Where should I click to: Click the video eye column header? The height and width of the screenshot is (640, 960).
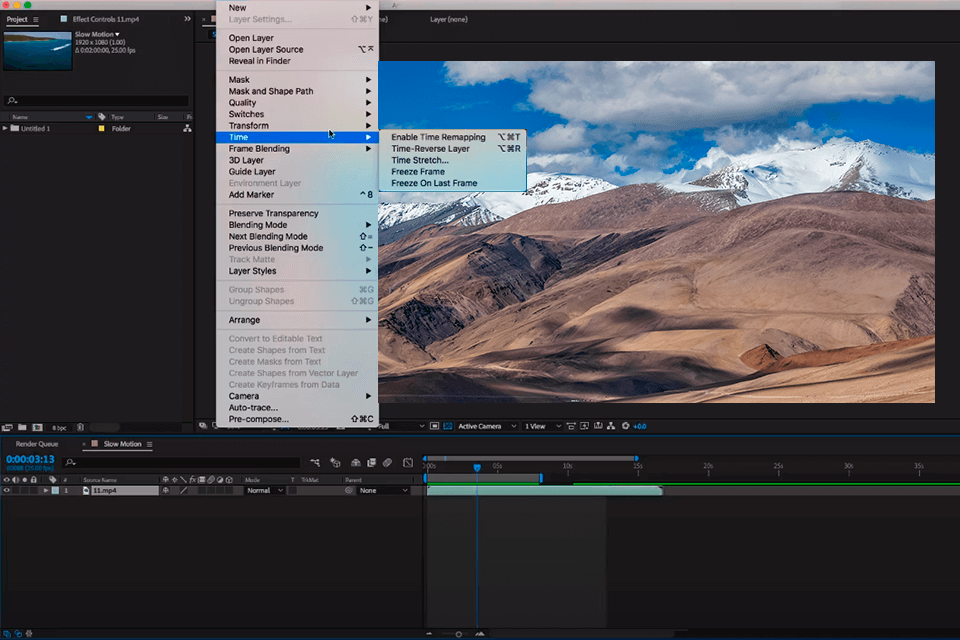click(x=7, y=480)
